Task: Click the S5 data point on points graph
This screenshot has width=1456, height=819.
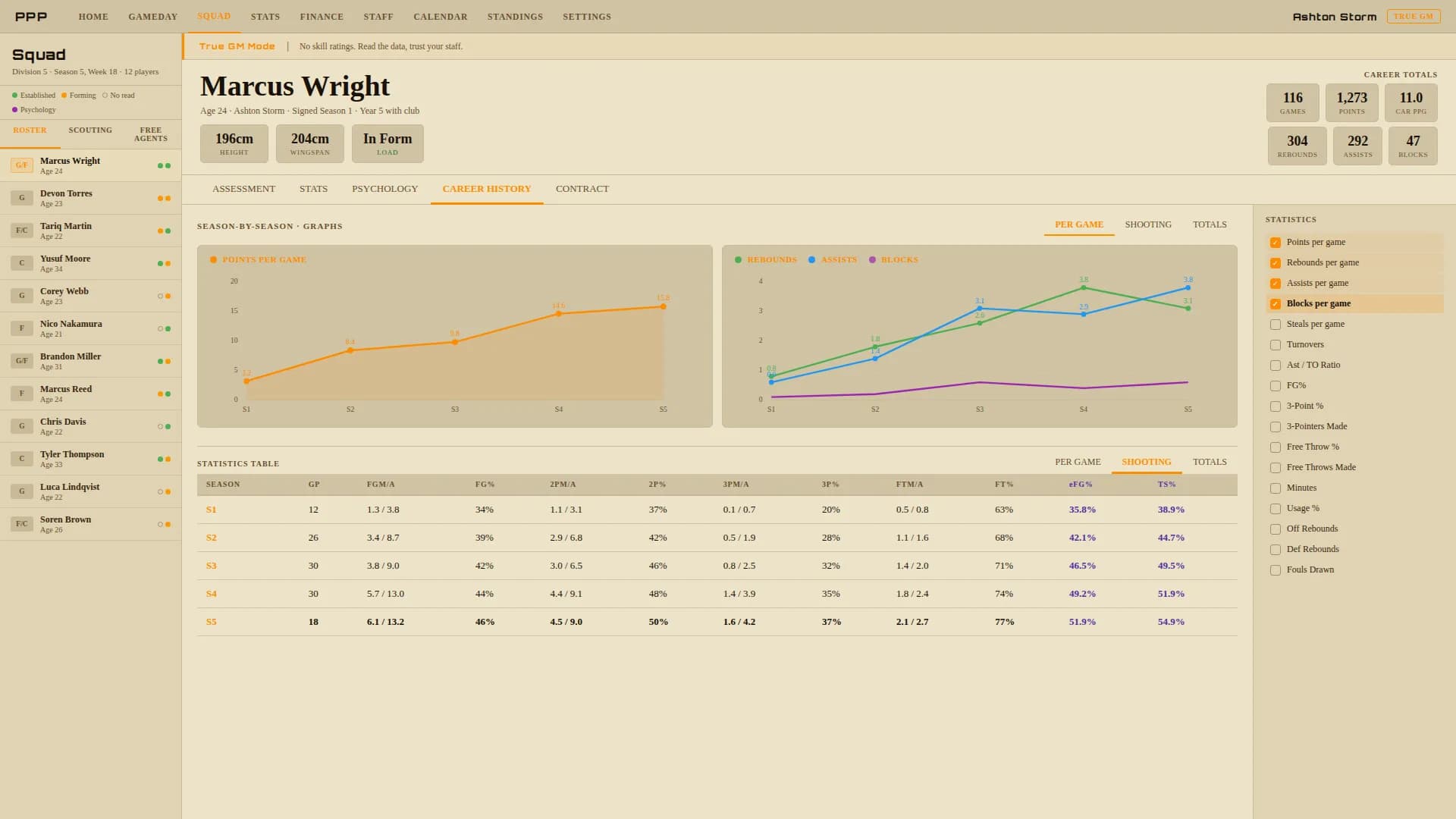Action: point(664,307)
